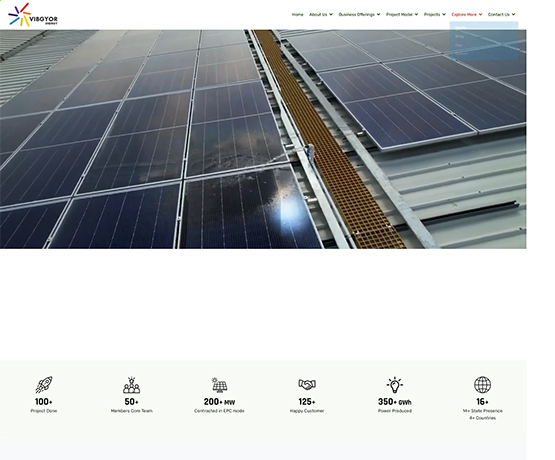This screenshot has height=460, width=555.
Task: Open the Project Model dropdown
Action: pos(402,15)
